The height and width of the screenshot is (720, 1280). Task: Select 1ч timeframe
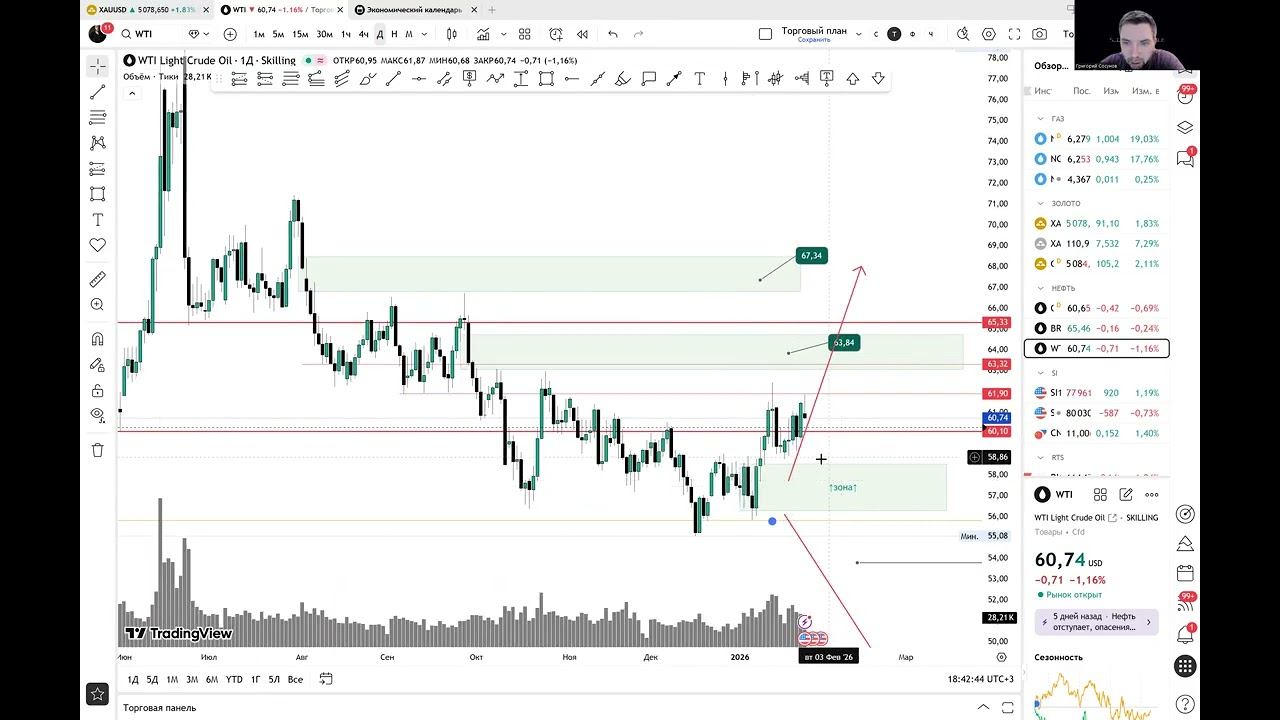coord(346,34)
